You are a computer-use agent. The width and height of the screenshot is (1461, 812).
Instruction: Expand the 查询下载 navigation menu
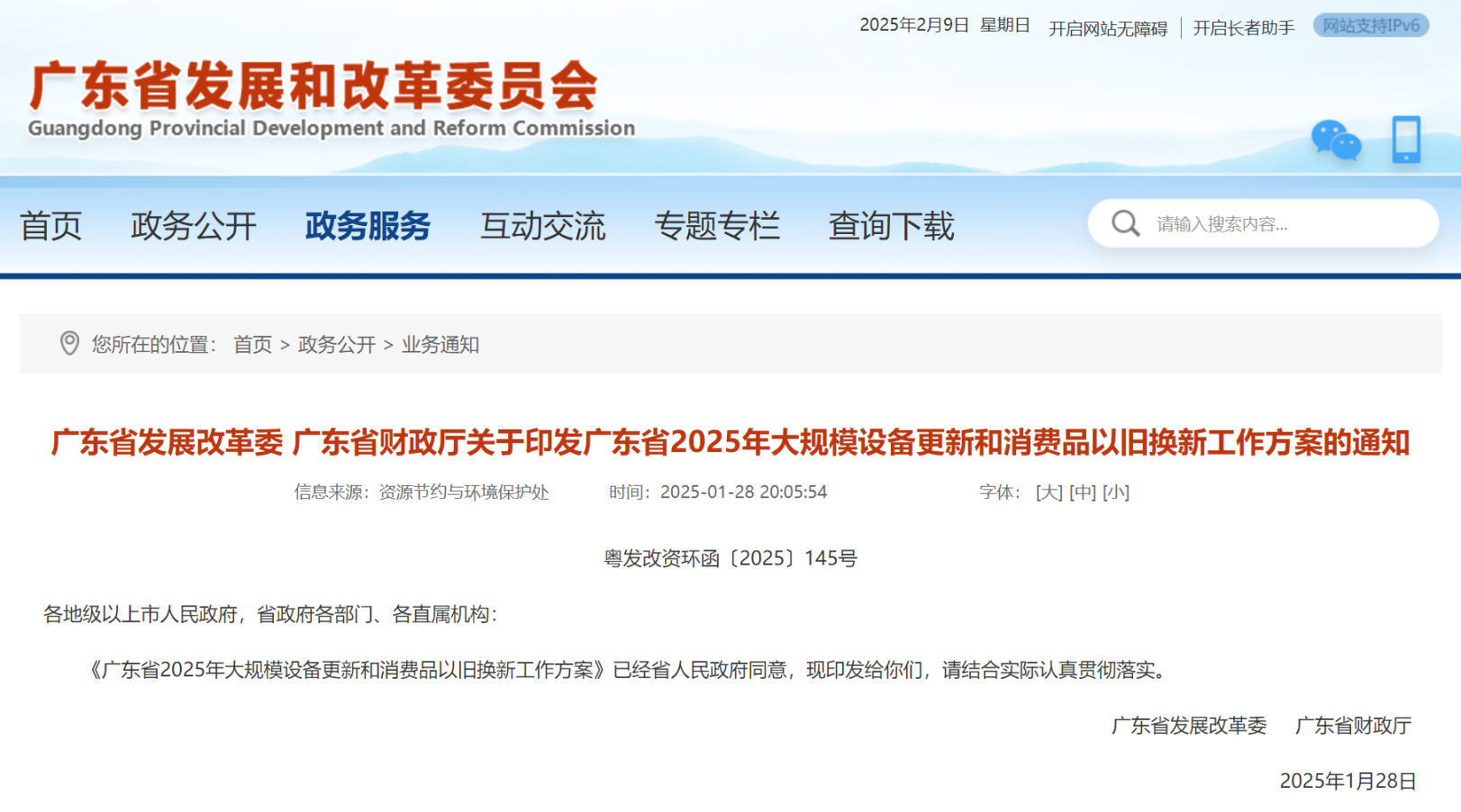pos(891,226)
